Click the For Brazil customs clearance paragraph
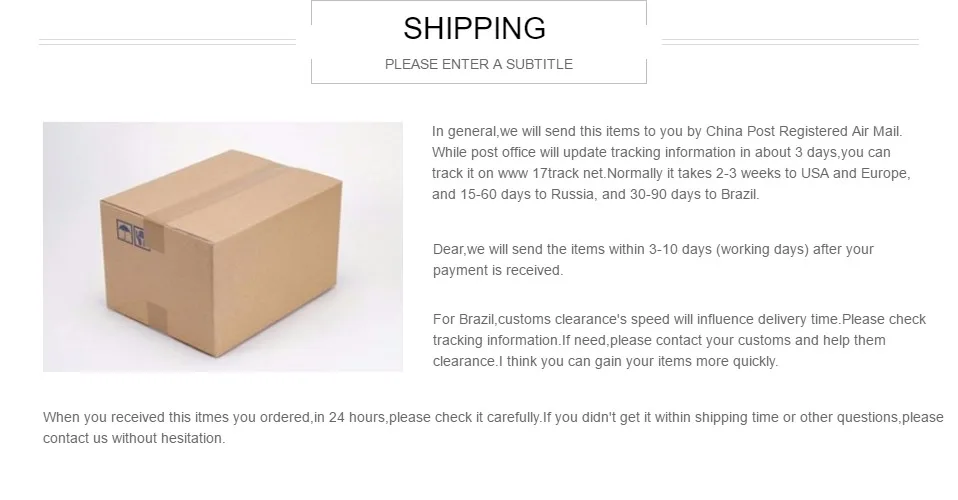 coord(679,340)
